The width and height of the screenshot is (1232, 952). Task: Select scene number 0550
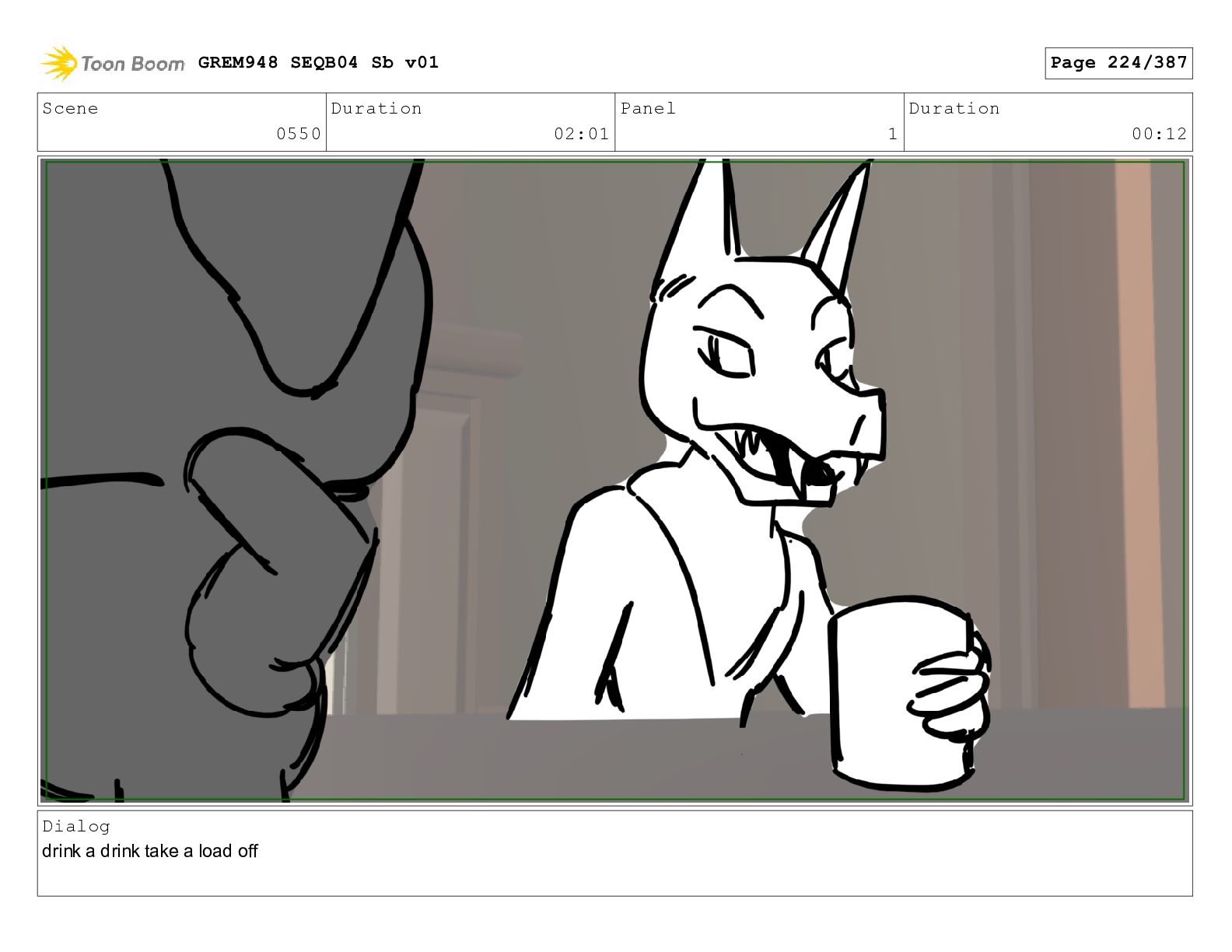pyautogui.click(x=299, y=134)
